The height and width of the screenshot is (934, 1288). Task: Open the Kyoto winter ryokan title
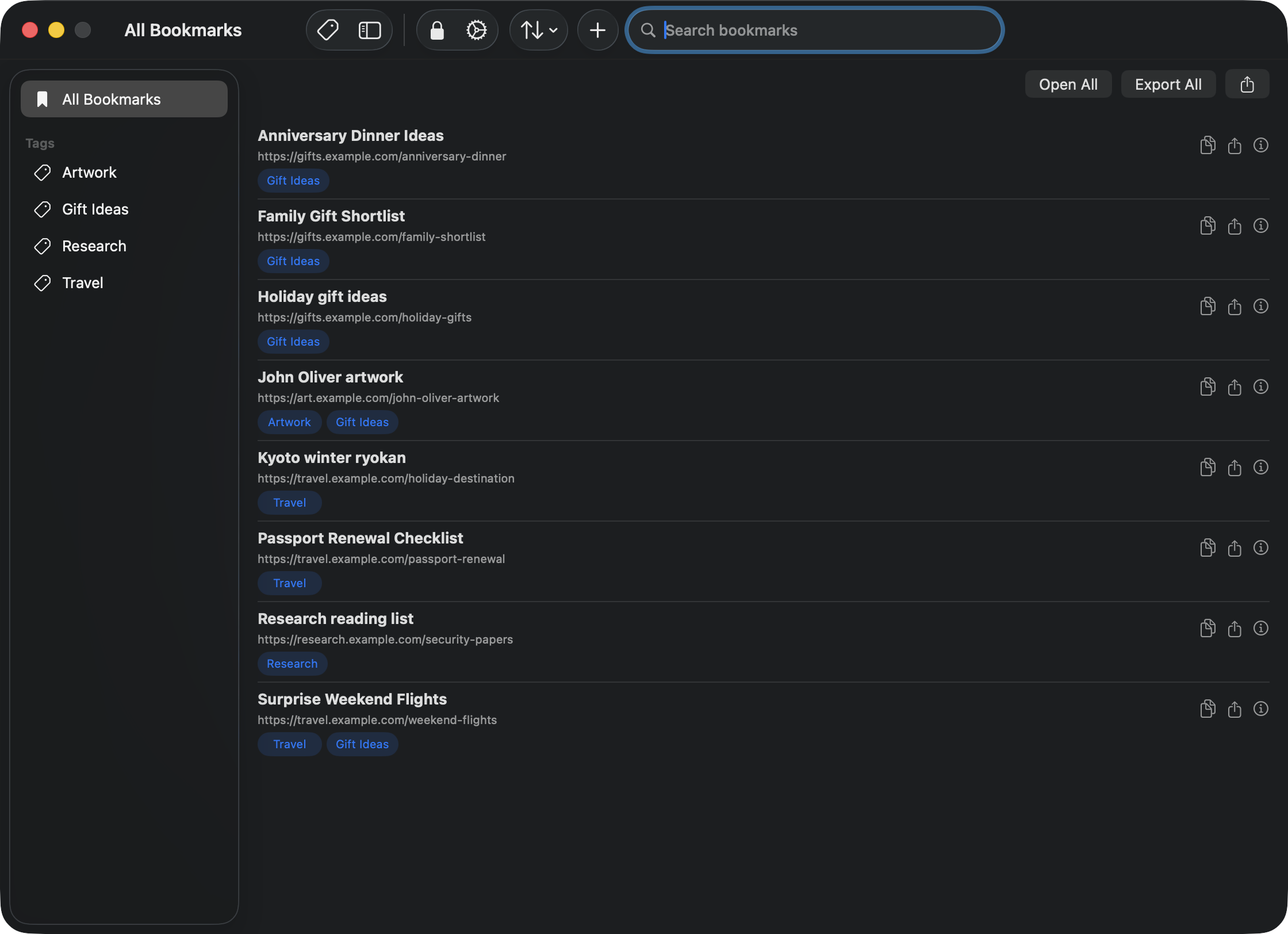332,458
